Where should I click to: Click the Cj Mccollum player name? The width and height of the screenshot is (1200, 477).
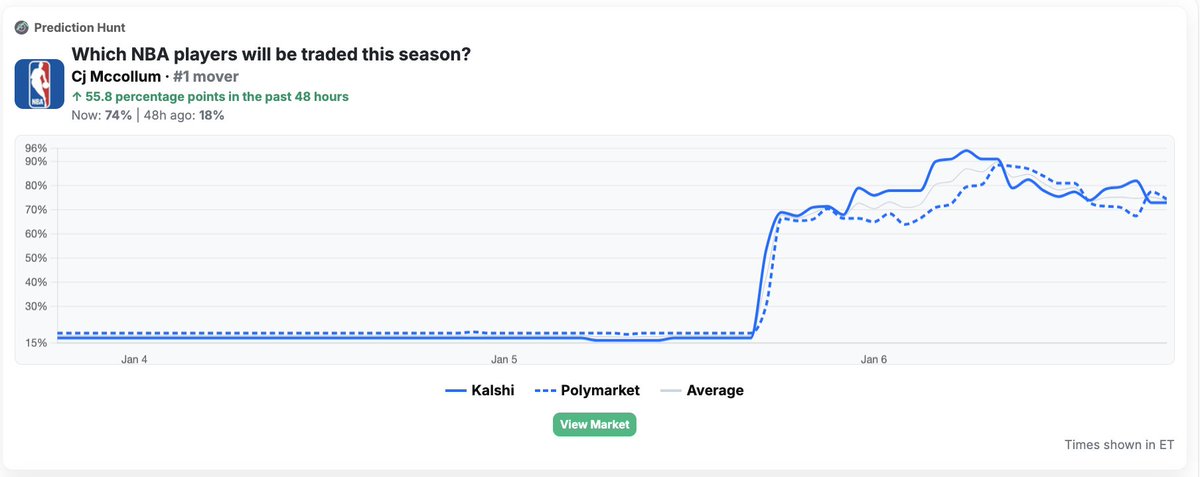click(x=116, y=76)
